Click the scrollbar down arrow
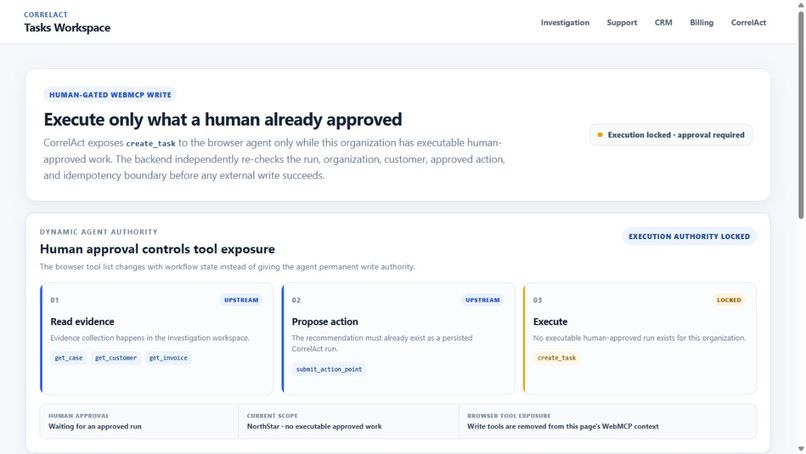 [x=801, y=449]
